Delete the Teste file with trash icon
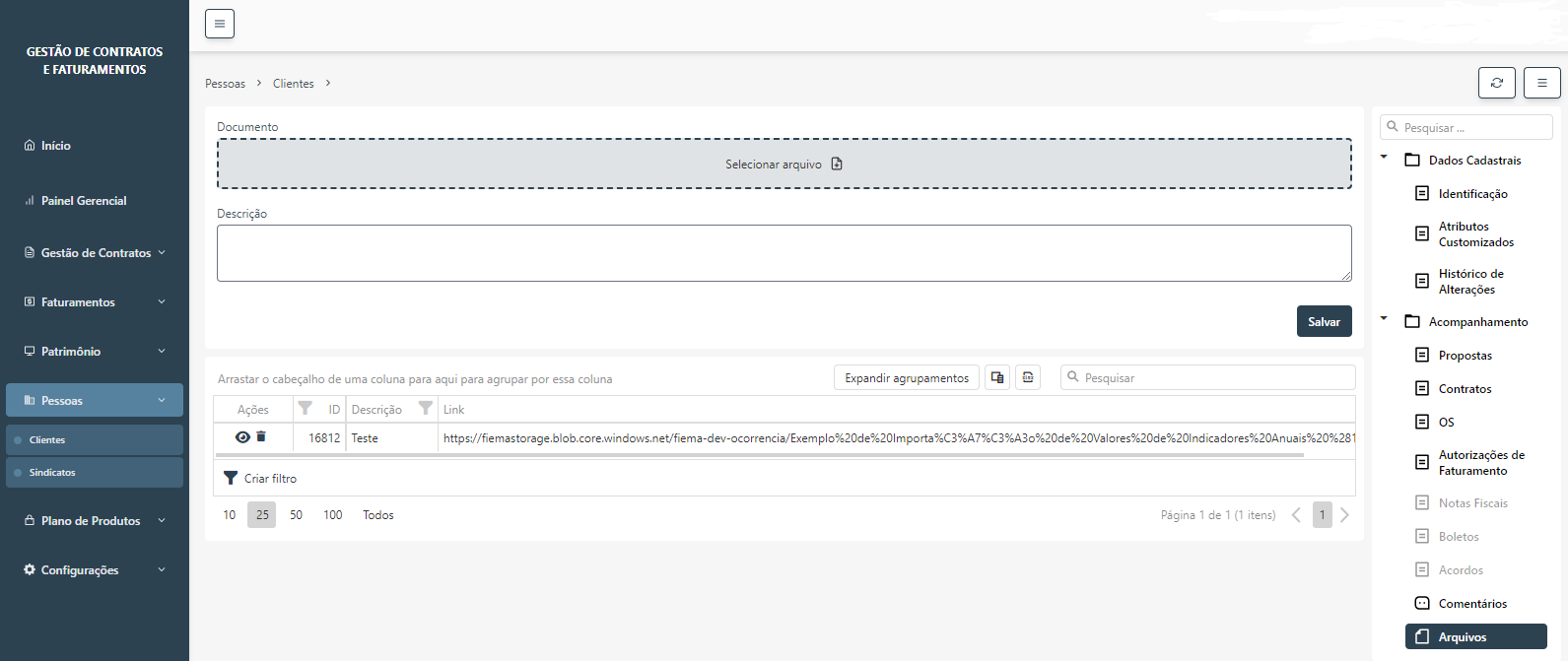 (x=261, y=436)
